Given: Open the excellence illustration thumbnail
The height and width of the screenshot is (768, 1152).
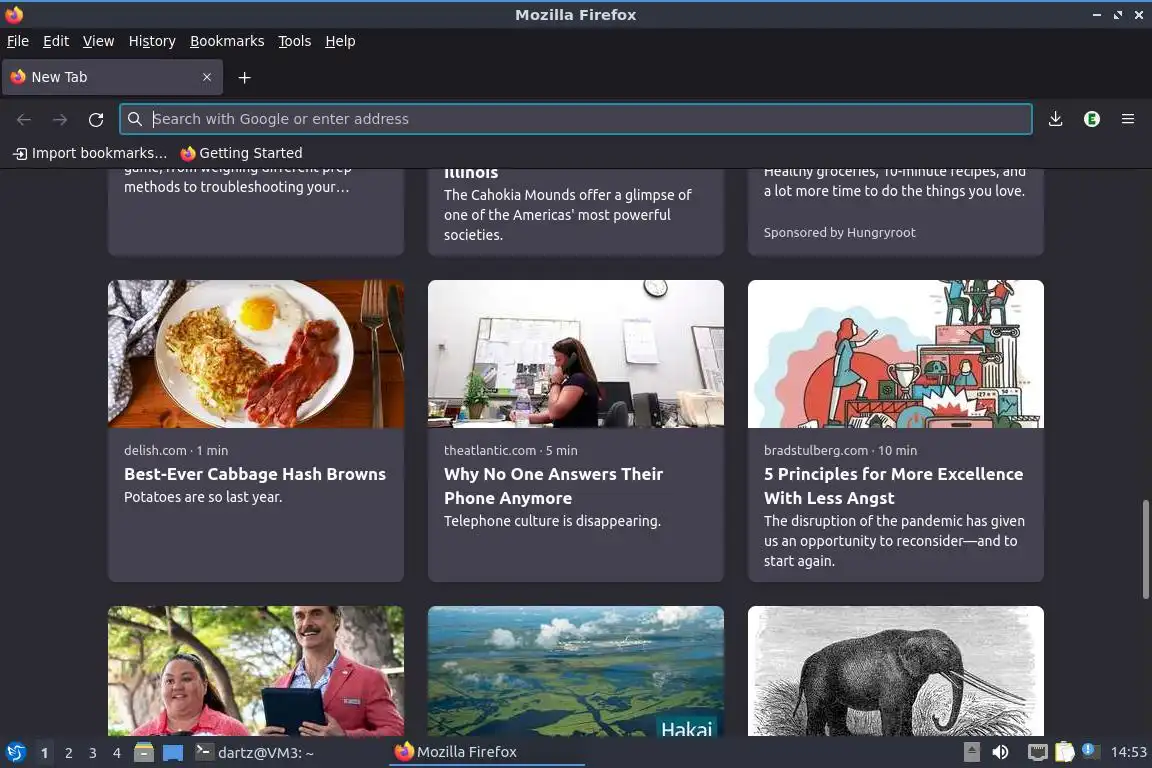Looking at the screenshot, I should click(x=896, y=354).
